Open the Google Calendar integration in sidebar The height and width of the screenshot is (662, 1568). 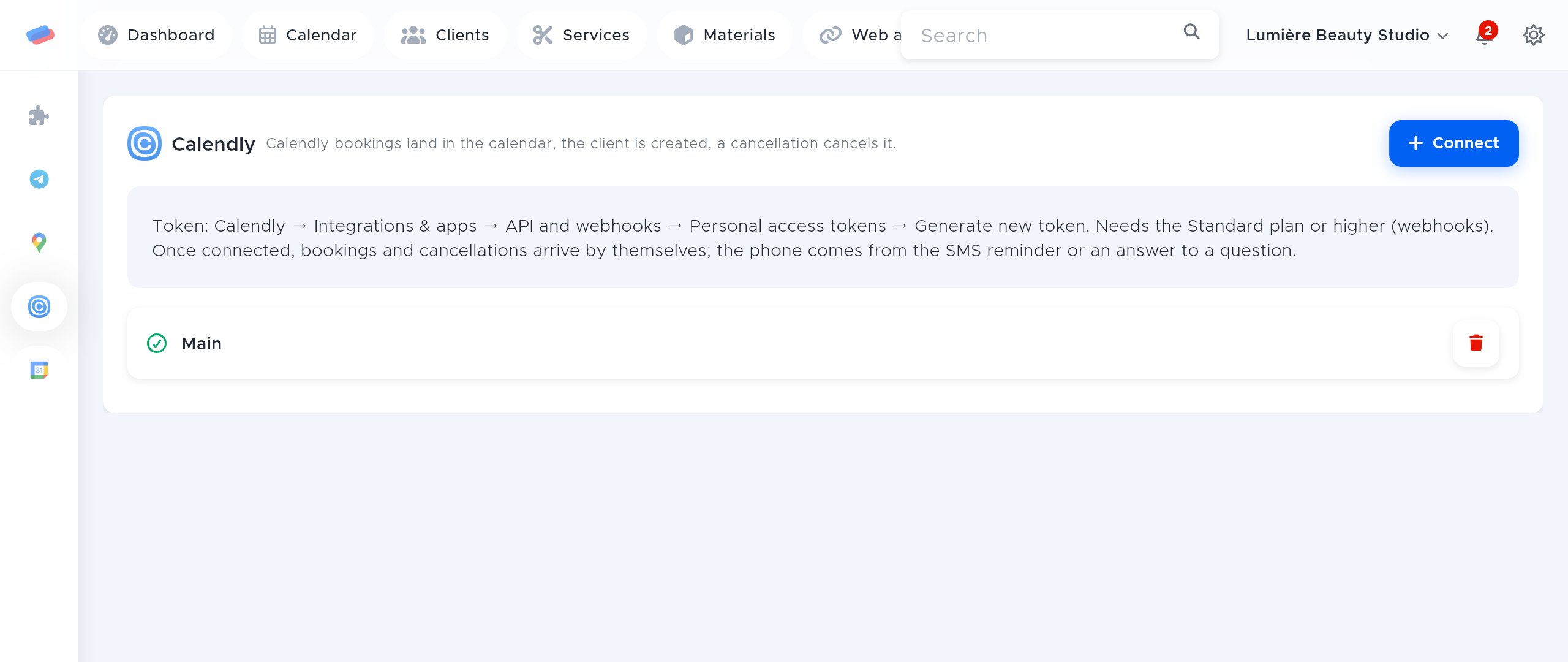[39, 370]
